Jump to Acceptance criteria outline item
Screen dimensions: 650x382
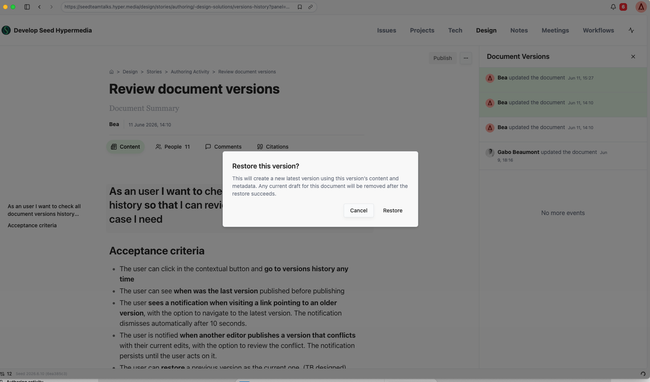(x=32, y=225)
